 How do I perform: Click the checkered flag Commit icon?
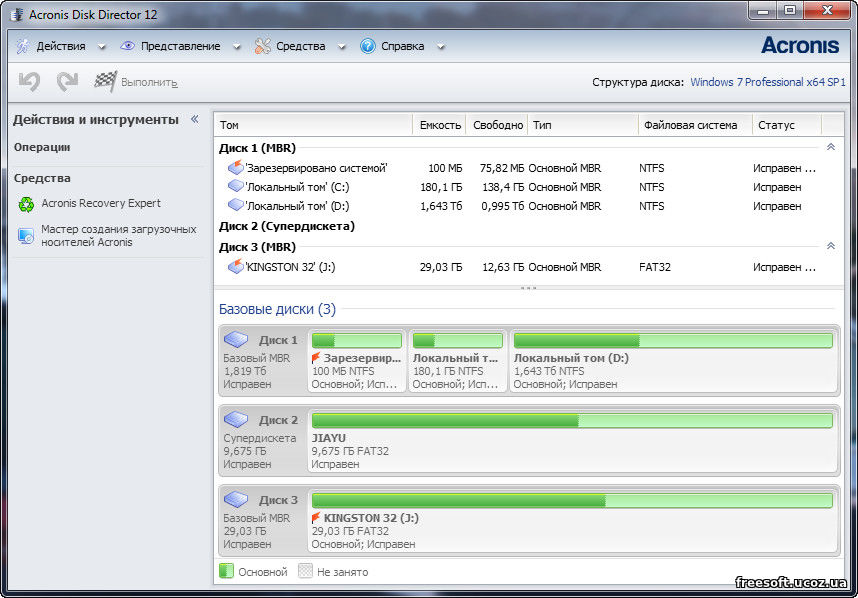pyautogui.click(x=105, y=82)
